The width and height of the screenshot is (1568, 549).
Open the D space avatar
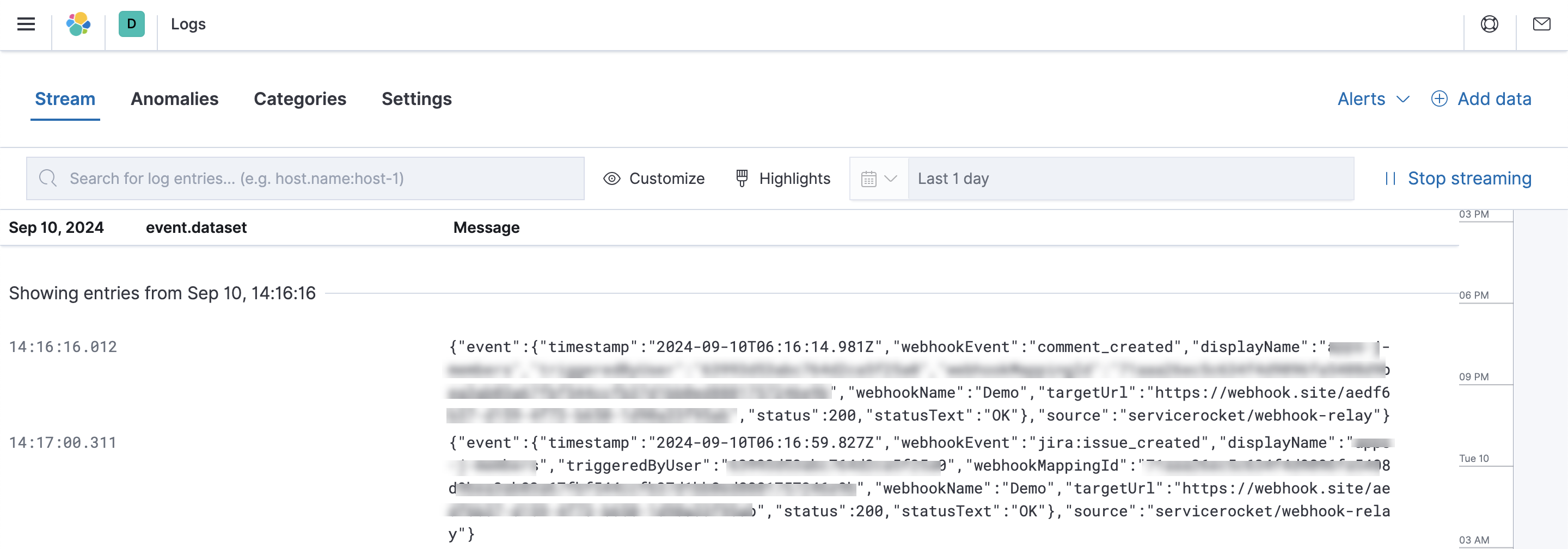pos(131,24)
